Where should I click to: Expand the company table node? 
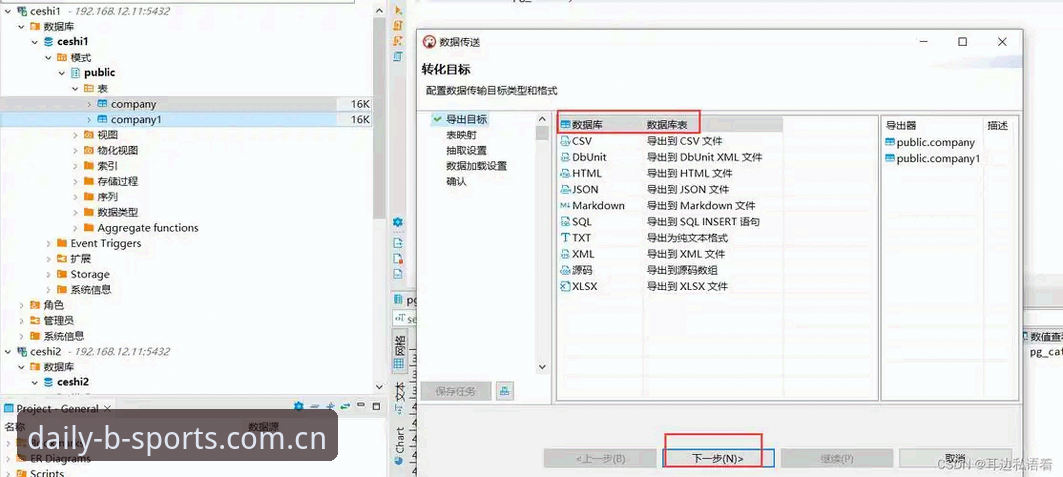[89, 104]
